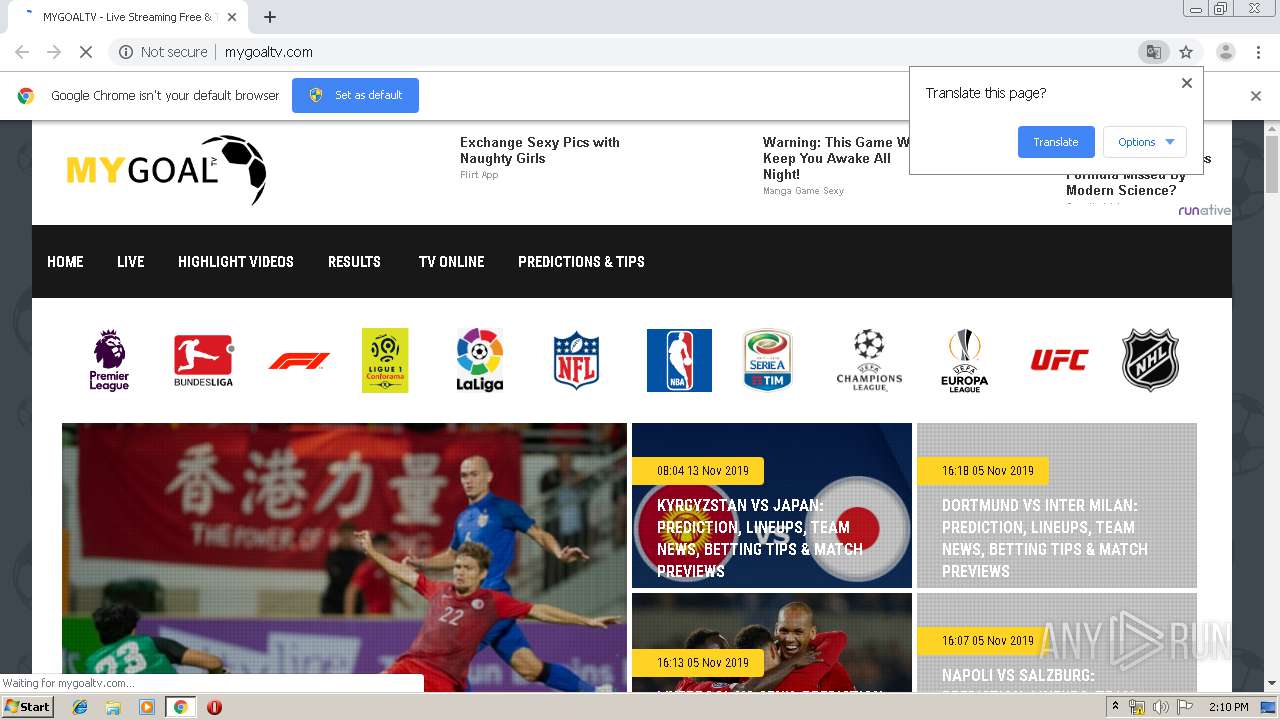The width and height of the screenshot is (1280, 720).
Task: Select the Formula 1 logo
Action: pyautogui.click(x=299, y=361)
